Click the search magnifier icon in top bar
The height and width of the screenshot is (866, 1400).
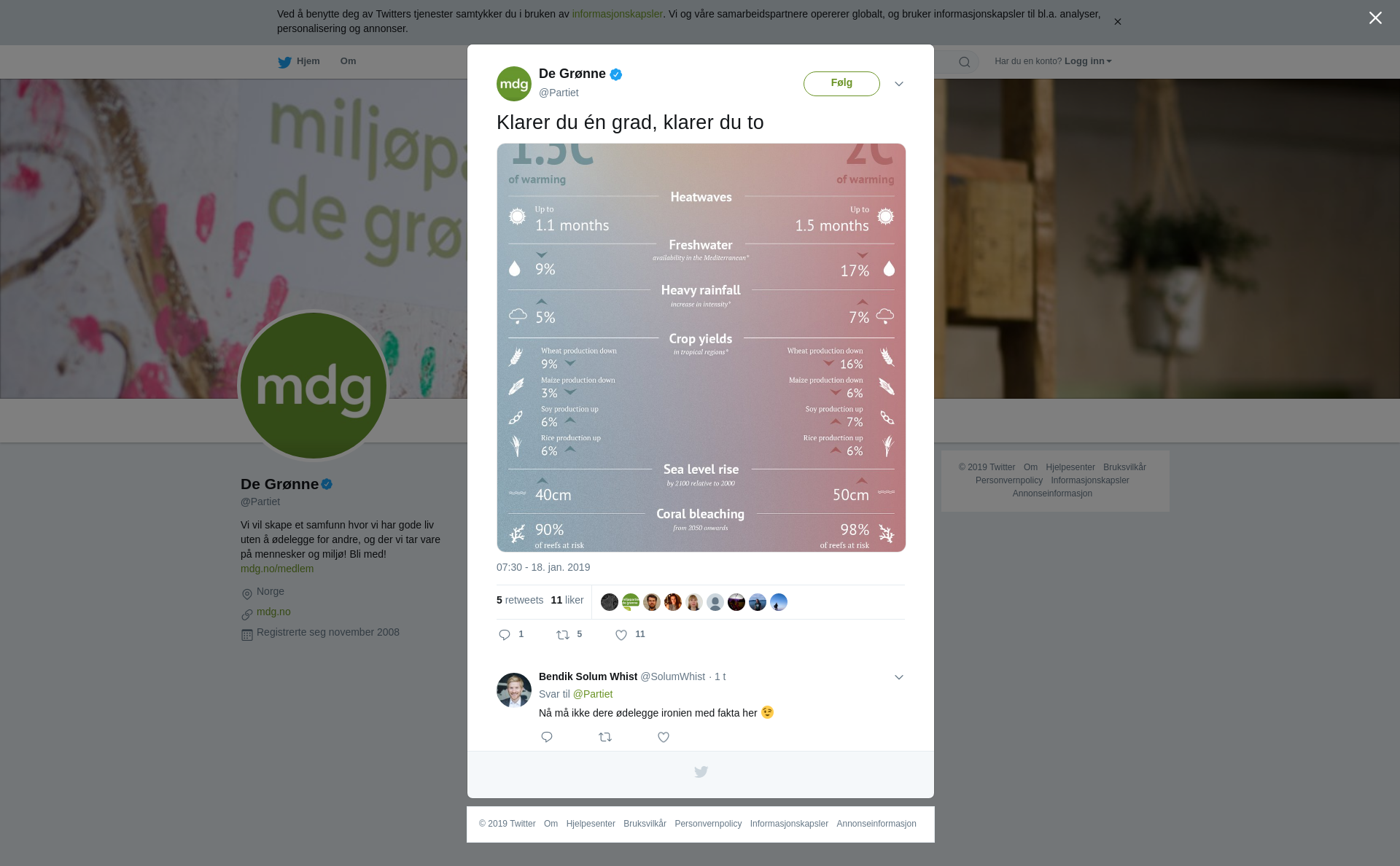(x=965, y=62)
